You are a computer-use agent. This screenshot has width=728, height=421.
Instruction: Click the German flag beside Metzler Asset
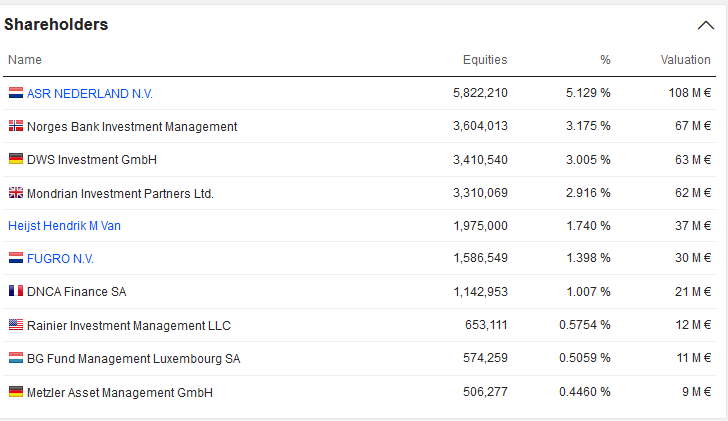click(x=16, y=392)
